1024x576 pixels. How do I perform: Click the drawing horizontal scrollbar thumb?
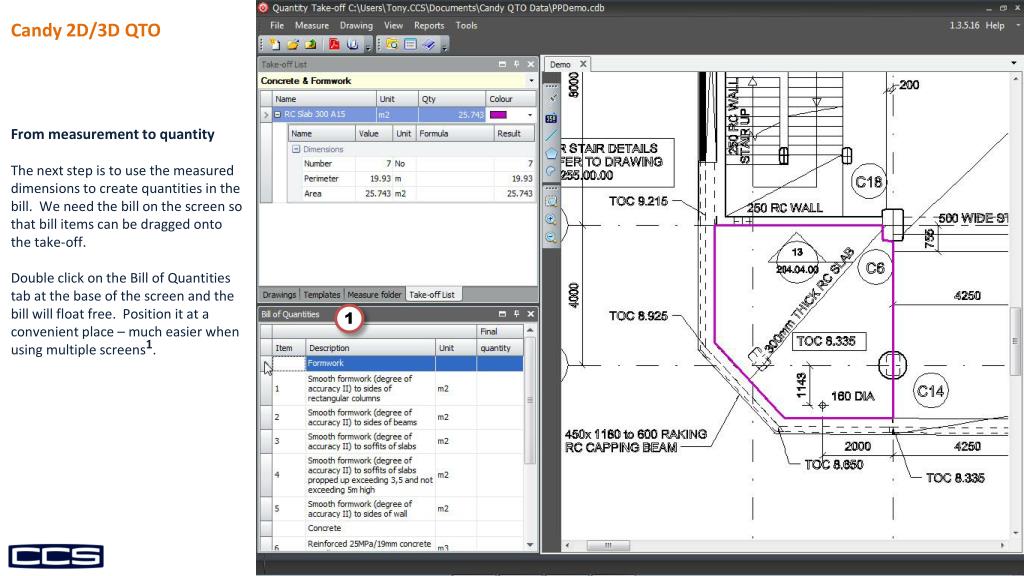(608, 545)
